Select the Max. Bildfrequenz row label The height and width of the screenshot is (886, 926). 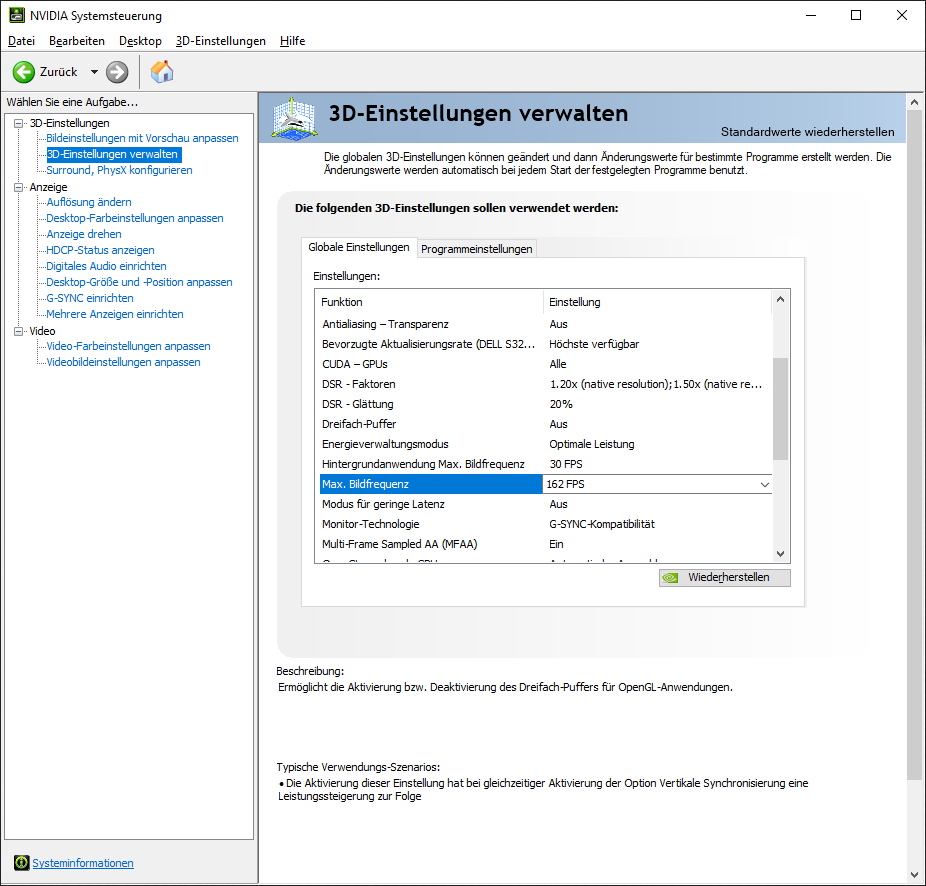click(431, 484)
